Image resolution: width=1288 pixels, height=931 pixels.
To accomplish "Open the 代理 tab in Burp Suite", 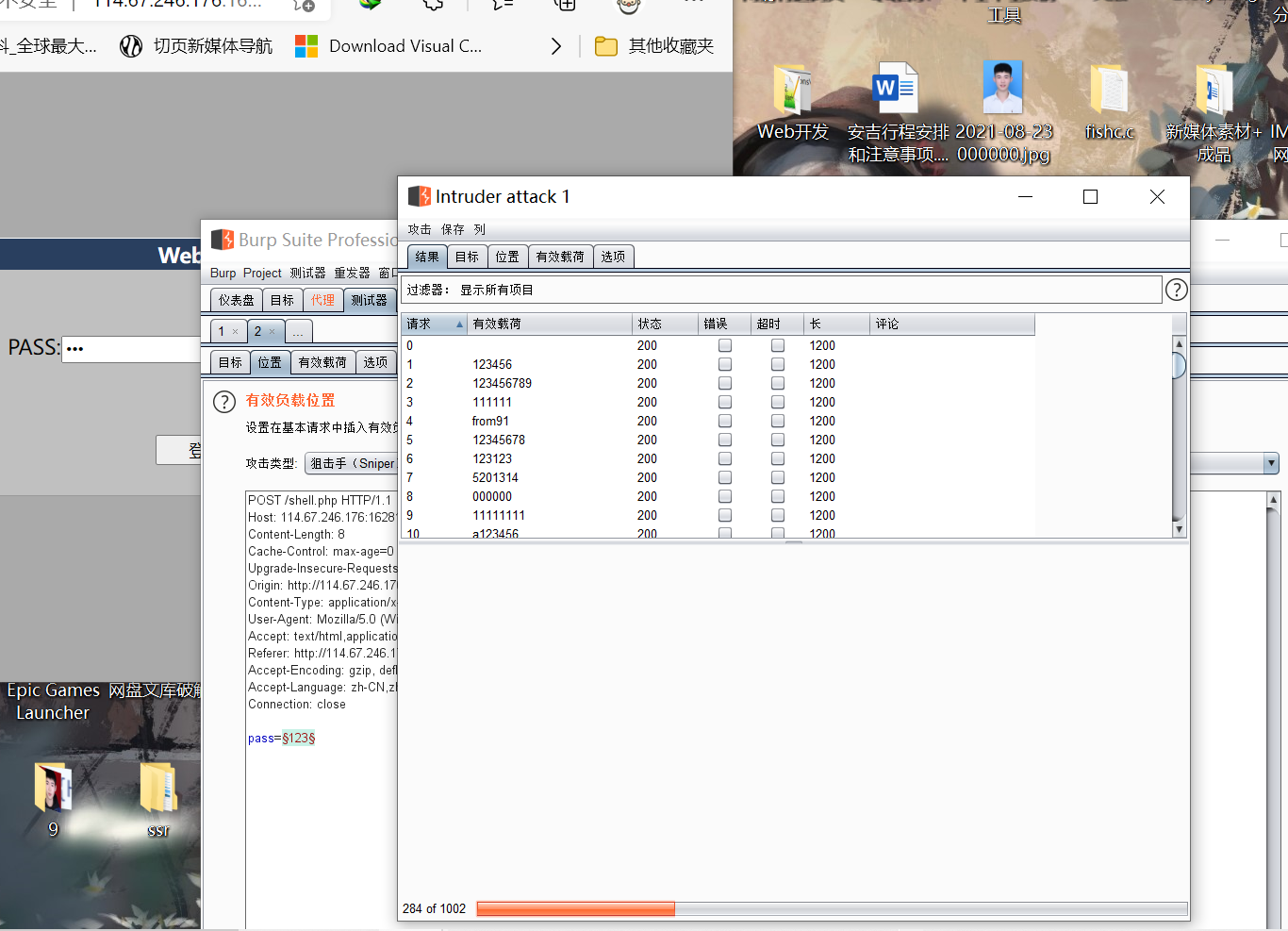I will tap(322, 300).
